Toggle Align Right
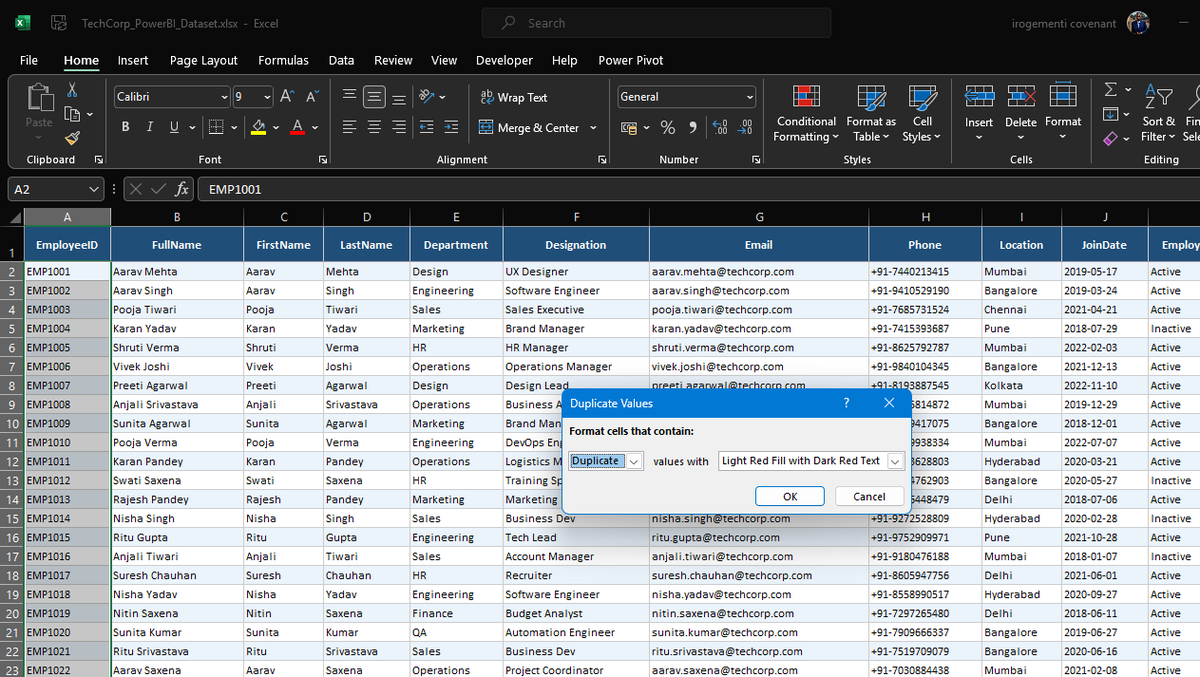The width and height of the screenshot is (1200, 677). coord(398,127)
